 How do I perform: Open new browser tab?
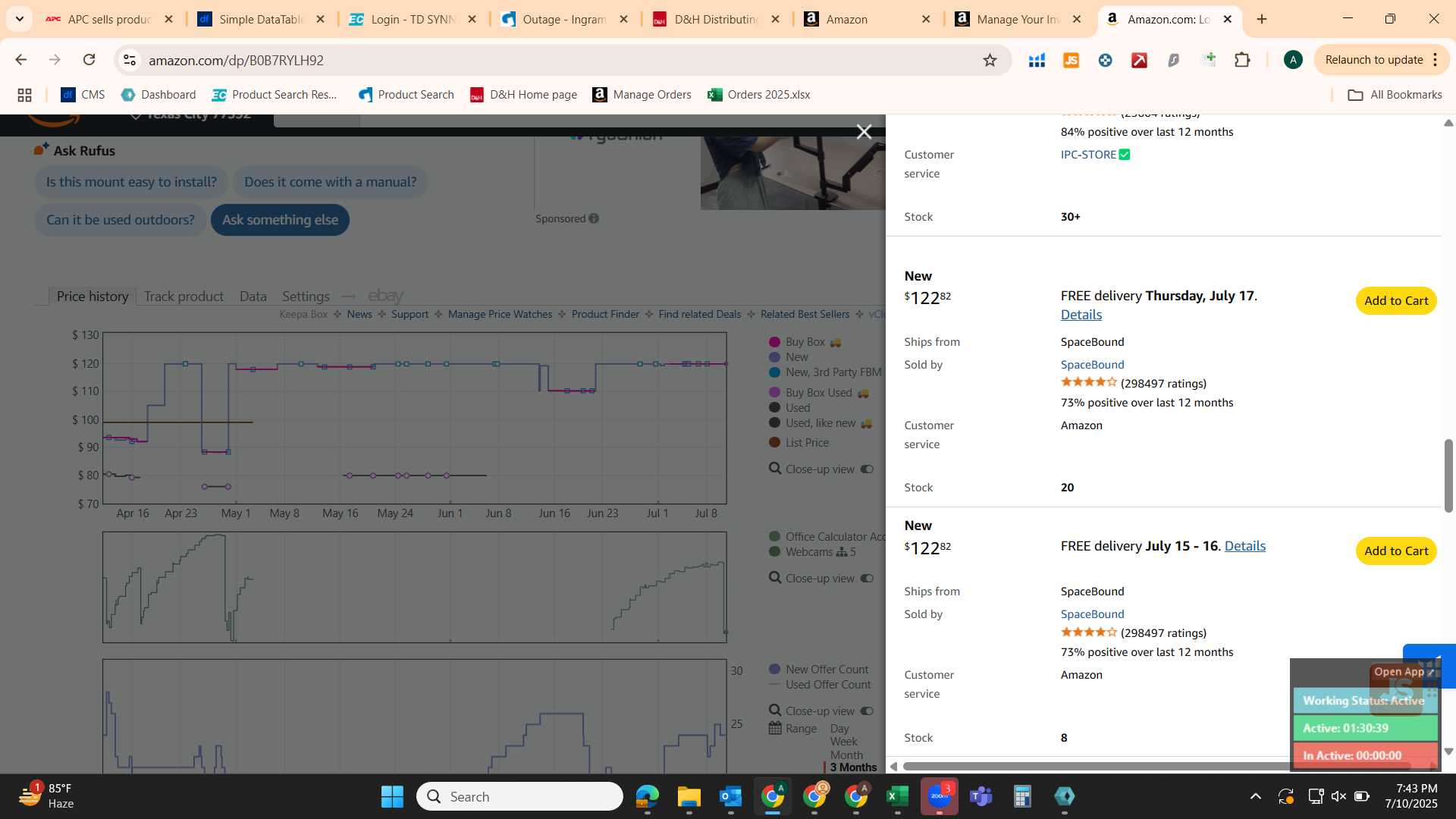(x=1262, y=19)
